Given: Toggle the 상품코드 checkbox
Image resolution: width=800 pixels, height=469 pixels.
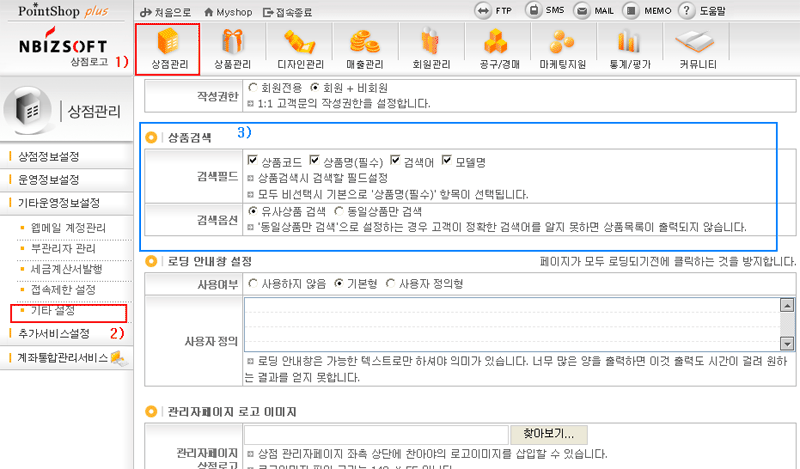Looking at the screenshot, I should coord(252,160).
